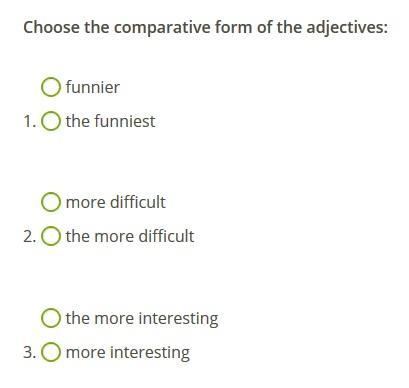
Task: Click question number '1.'
Action: (x=30, y=121)
